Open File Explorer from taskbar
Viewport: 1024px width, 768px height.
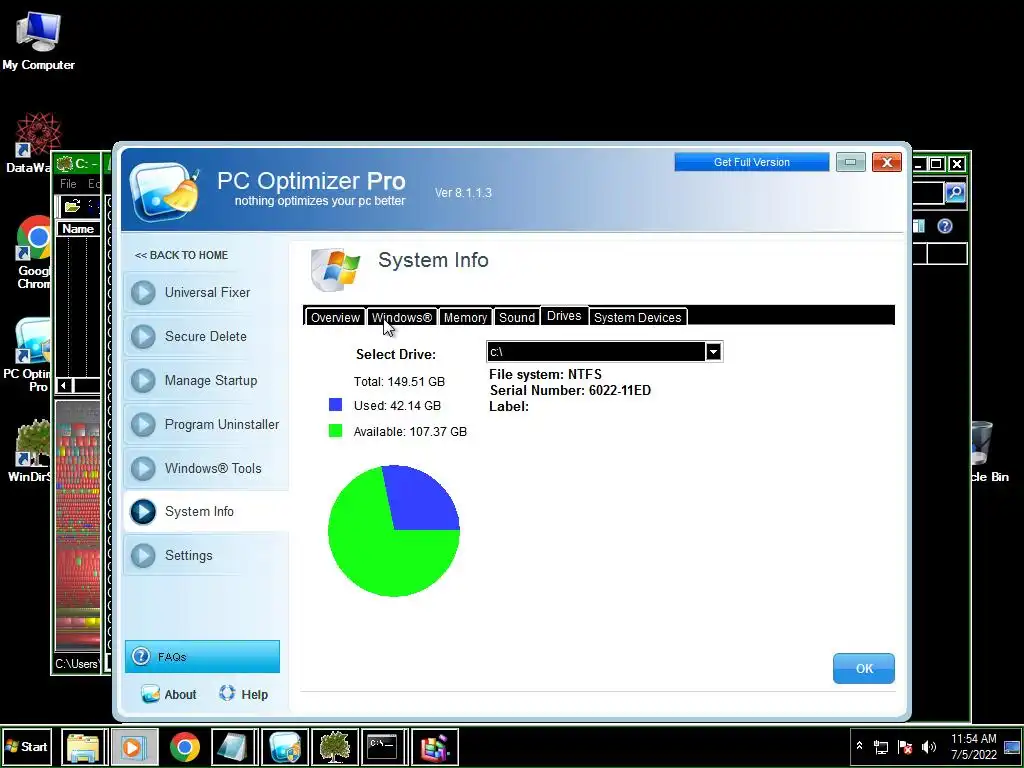click(x=84, y=747)
